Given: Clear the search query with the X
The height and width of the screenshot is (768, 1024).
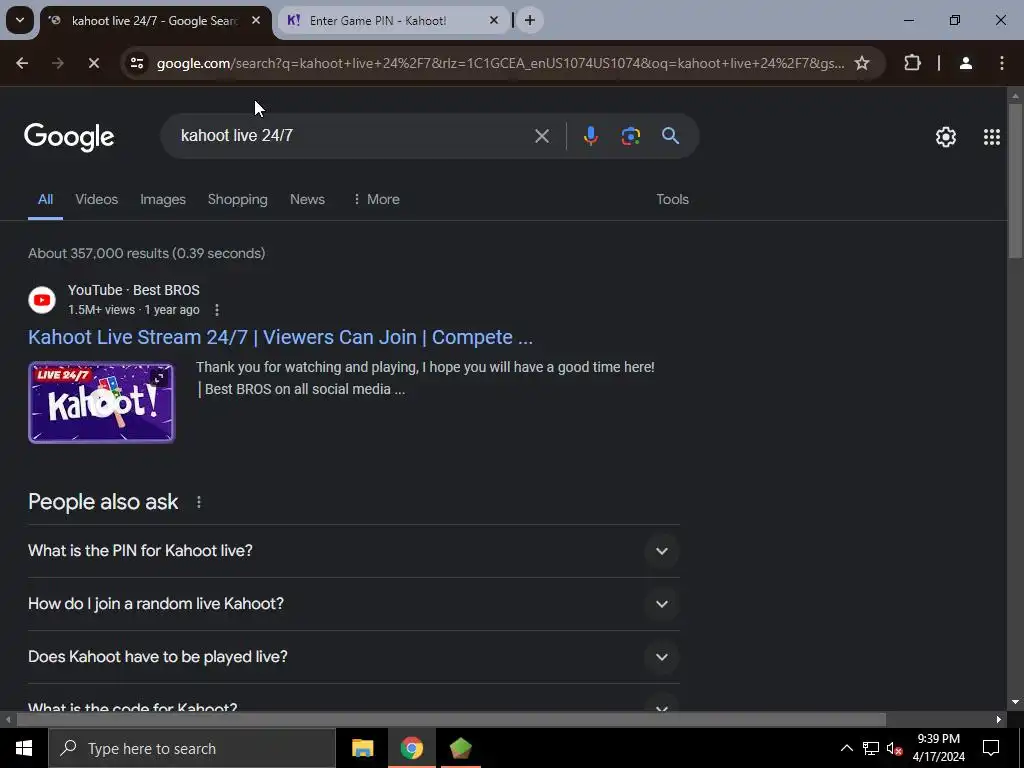Looking at the screenshot, I should (x=541, y=136).
